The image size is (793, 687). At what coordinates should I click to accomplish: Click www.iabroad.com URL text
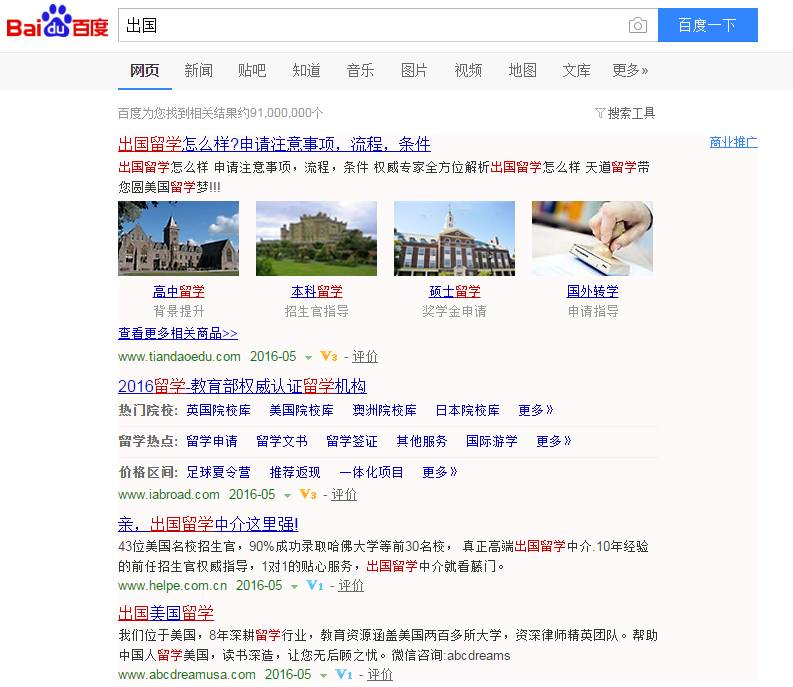pos(168,494)
